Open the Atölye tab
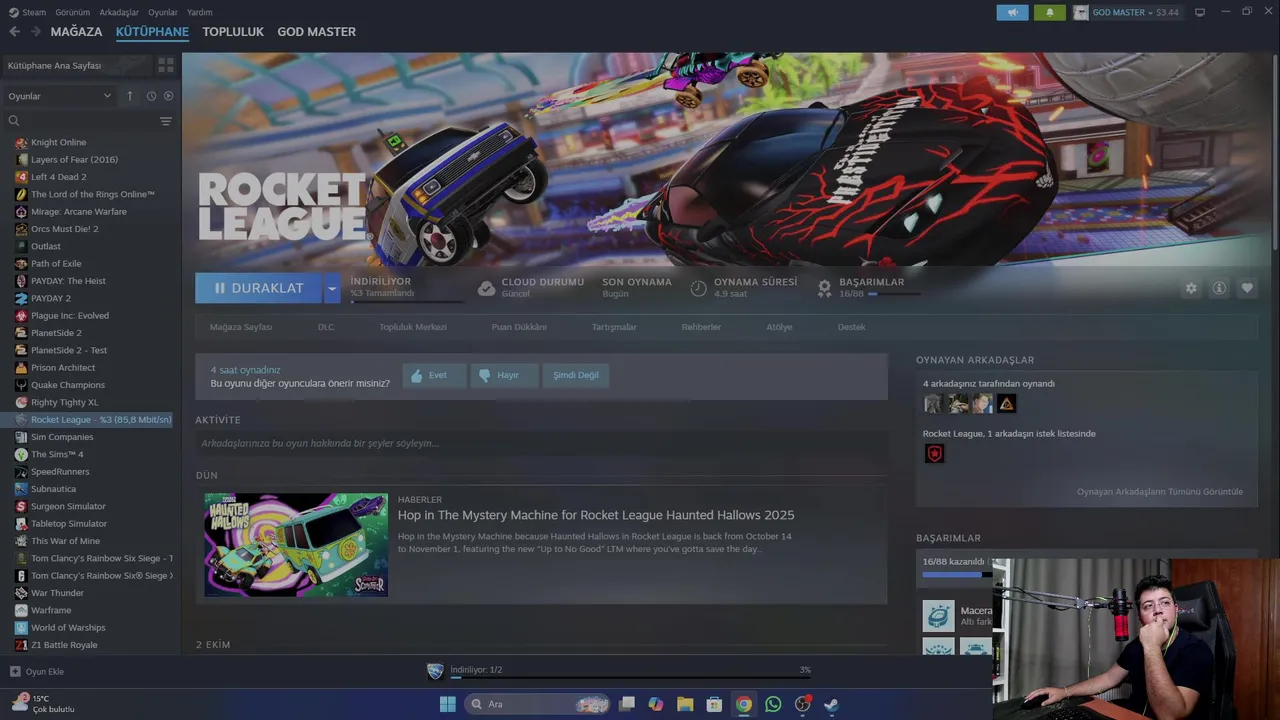The width and height of the screenshot is (1280, 720). [x=779, y=327]
